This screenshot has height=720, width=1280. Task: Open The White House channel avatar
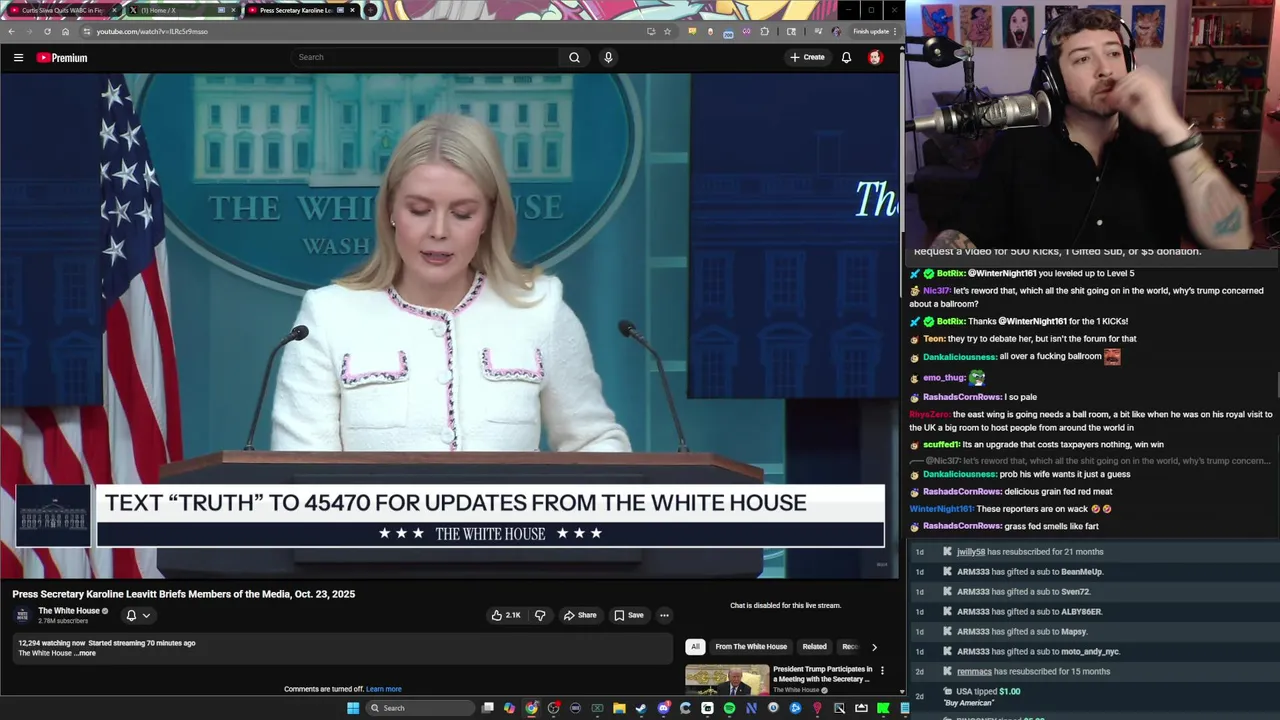tap(22, 615)
